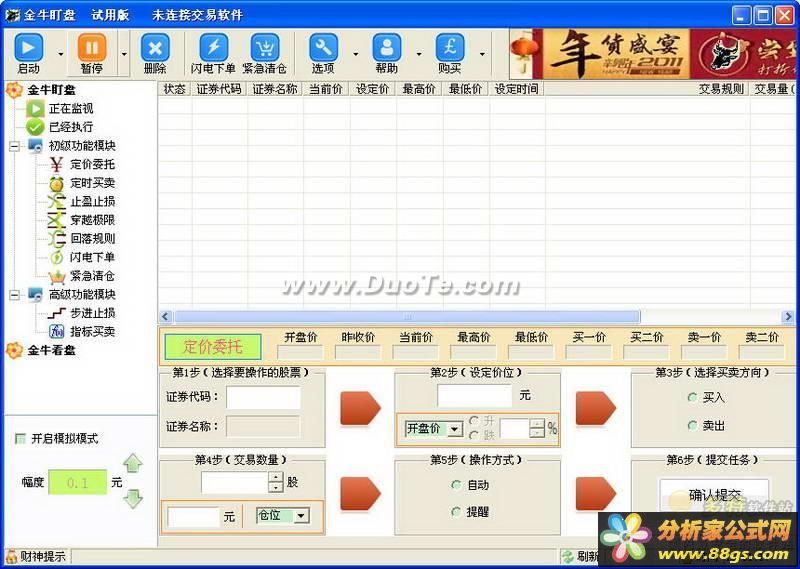Viewport: 800px width, 569px height.
Task: Click the 财神提示 status bar icon
Action: pyautogui.click(x=11, y=556)
